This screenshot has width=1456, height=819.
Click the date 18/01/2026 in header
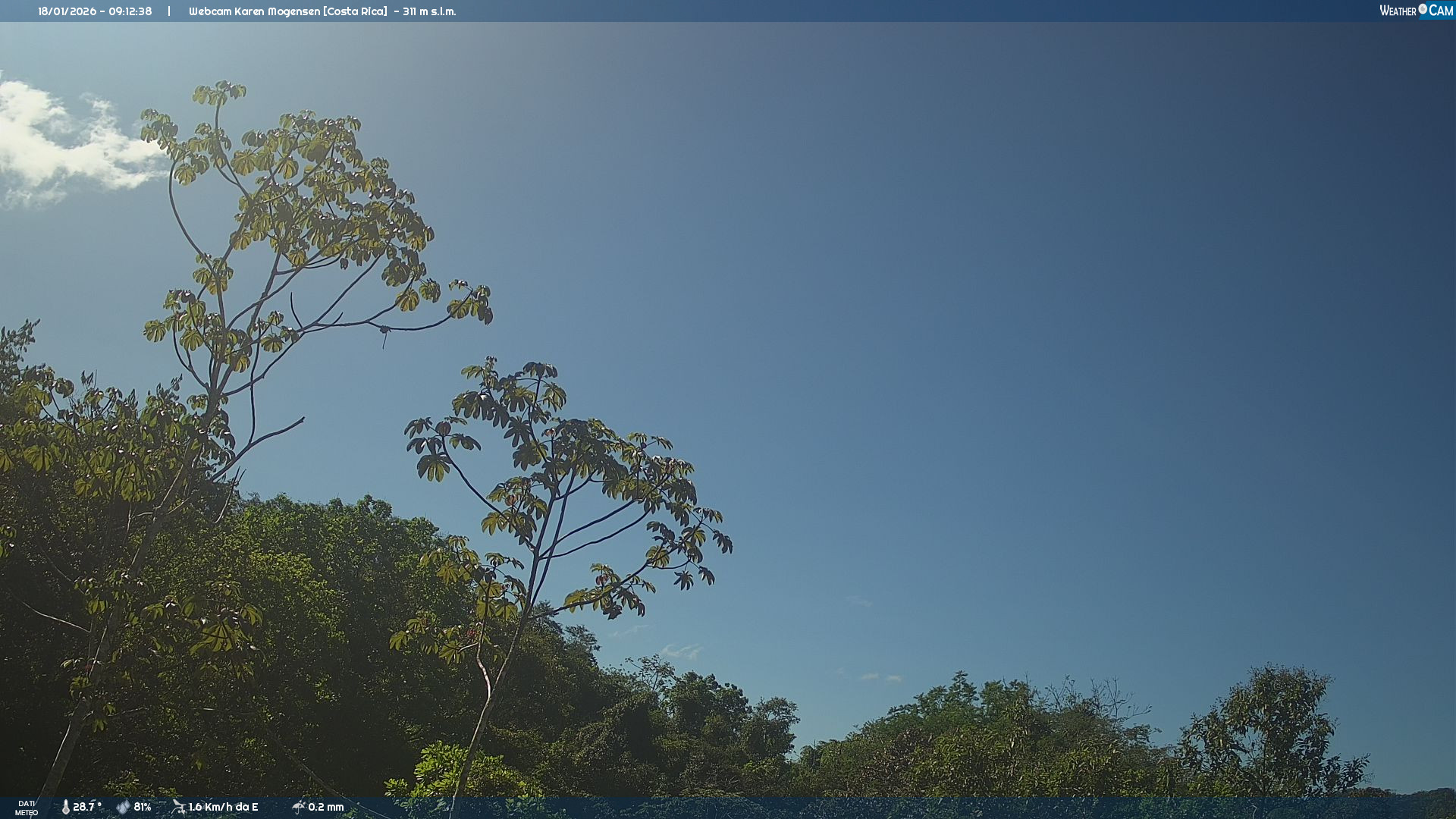[67, 11]
